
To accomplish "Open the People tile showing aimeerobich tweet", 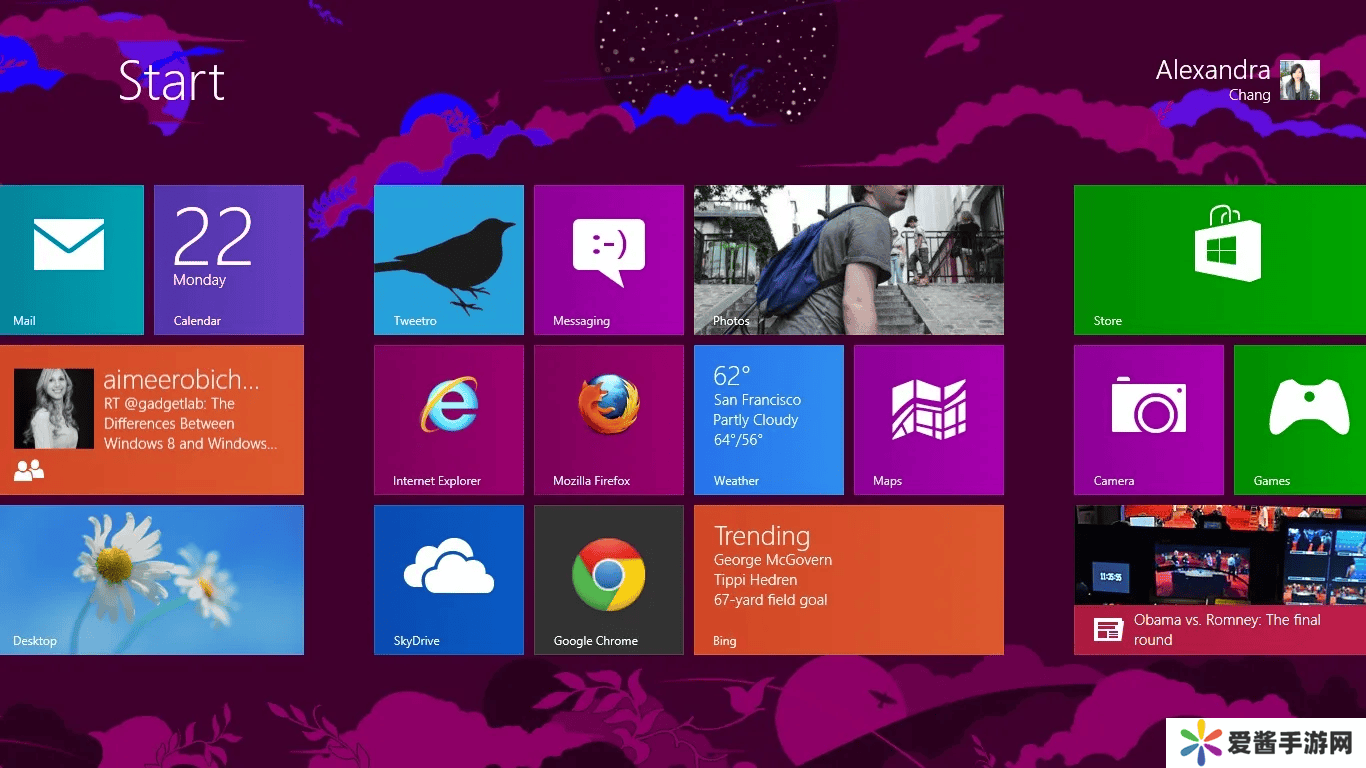I will click(151, 419).
